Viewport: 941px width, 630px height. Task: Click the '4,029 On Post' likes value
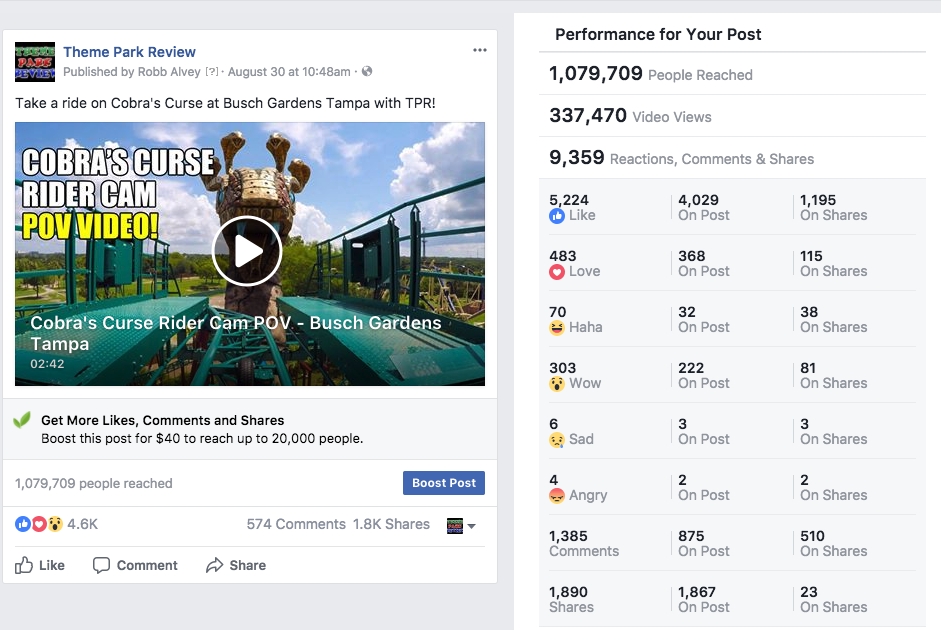click(x=704, y=208)
